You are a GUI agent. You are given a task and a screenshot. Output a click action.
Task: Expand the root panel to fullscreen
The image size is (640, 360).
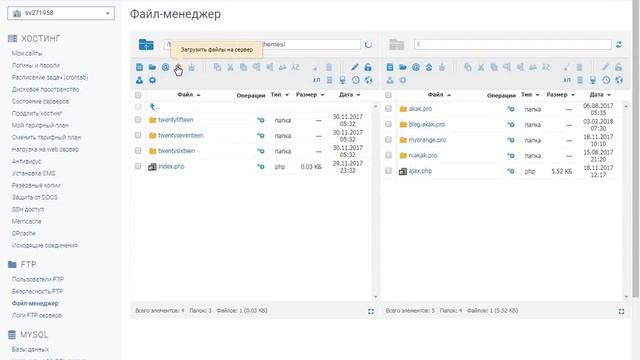coord(621,311)
